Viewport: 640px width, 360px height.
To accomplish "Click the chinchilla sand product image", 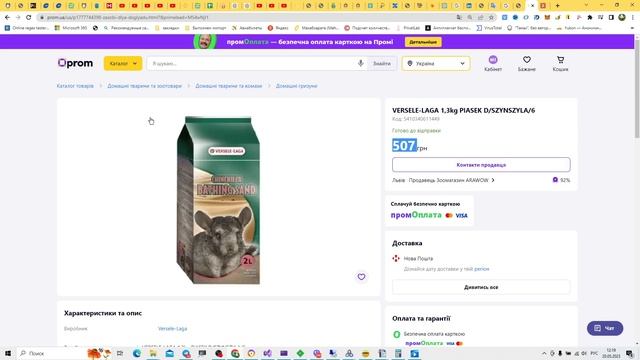I will point(218,200).
